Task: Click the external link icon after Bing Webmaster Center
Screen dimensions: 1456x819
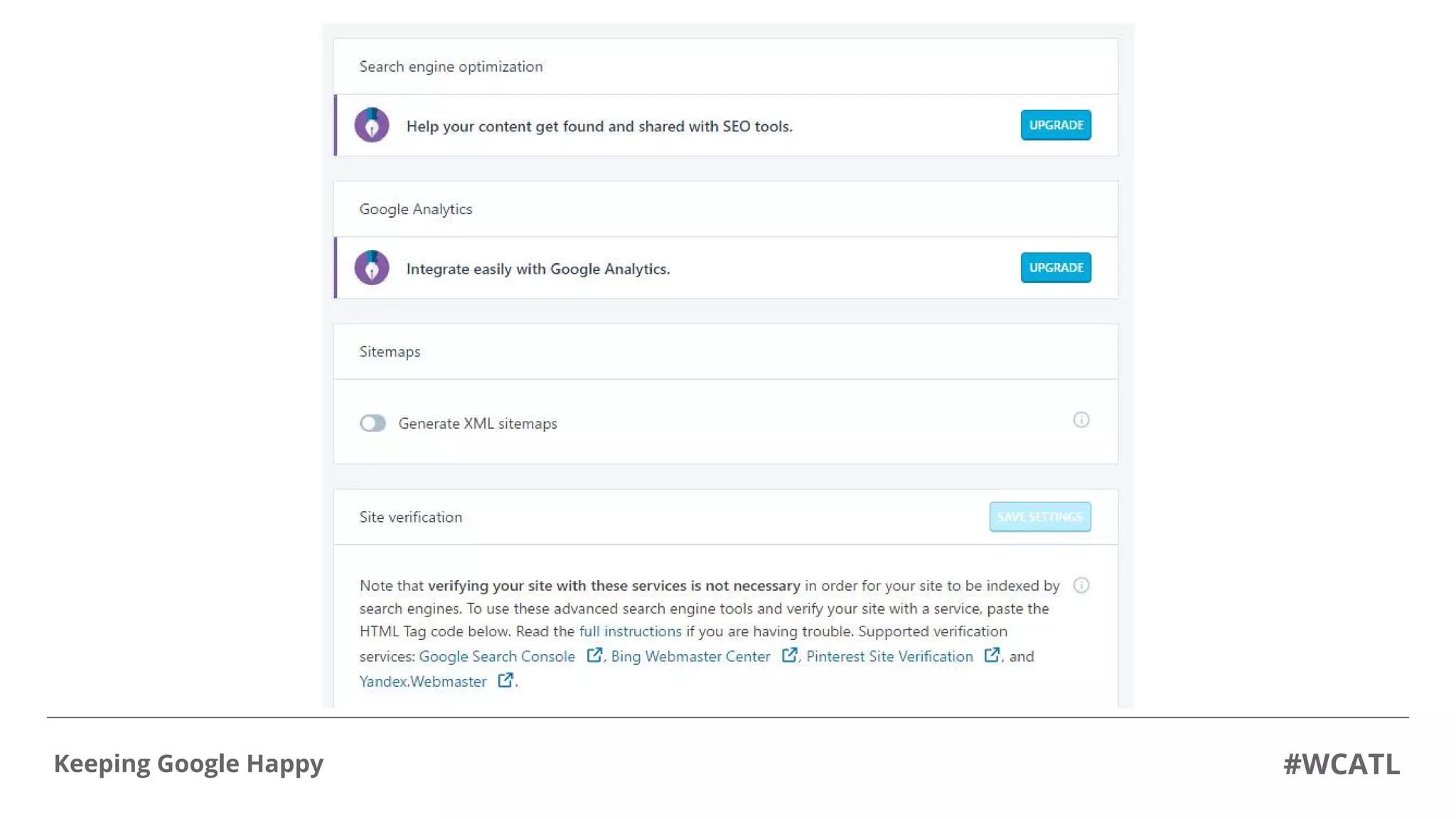Action: click(789, 655)
